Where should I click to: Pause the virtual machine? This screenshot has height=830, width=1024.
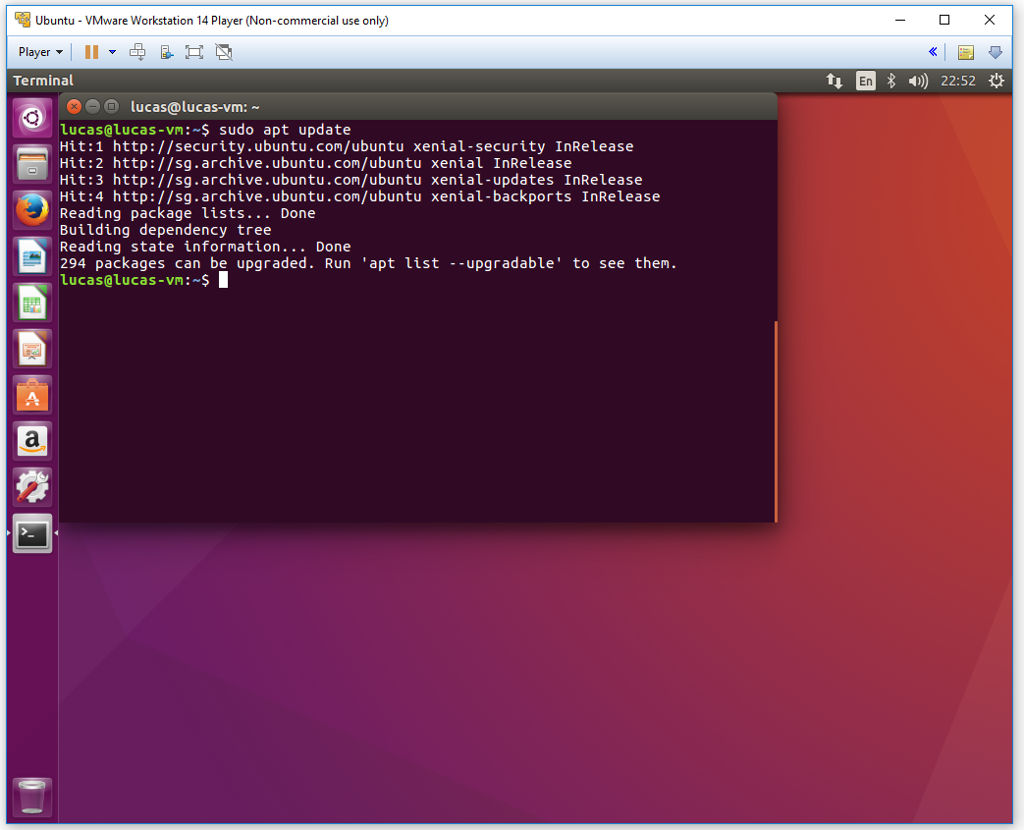coord(91,52)
